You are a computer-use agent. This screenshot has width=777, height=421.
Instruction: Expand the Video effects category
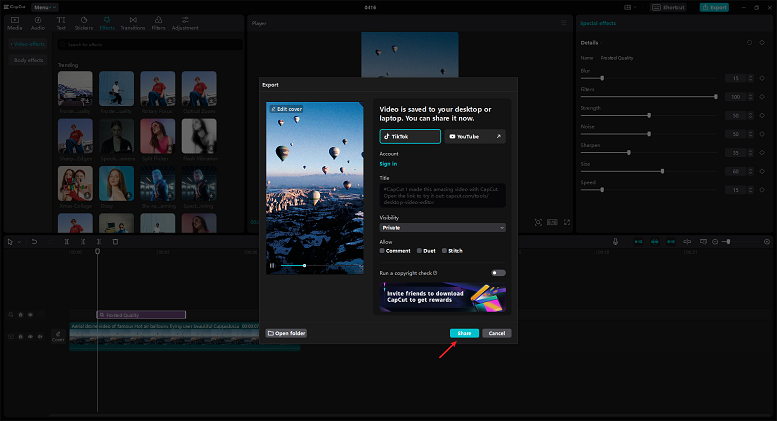[28, 45]
